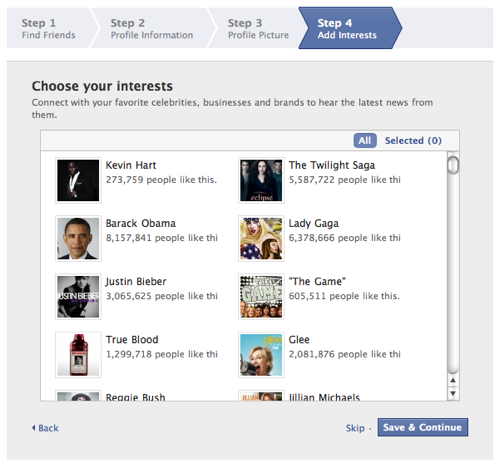This screenshot has width=500, height=468.
Task: Open the Jillian Michaels name link
Action: [324, 397]
